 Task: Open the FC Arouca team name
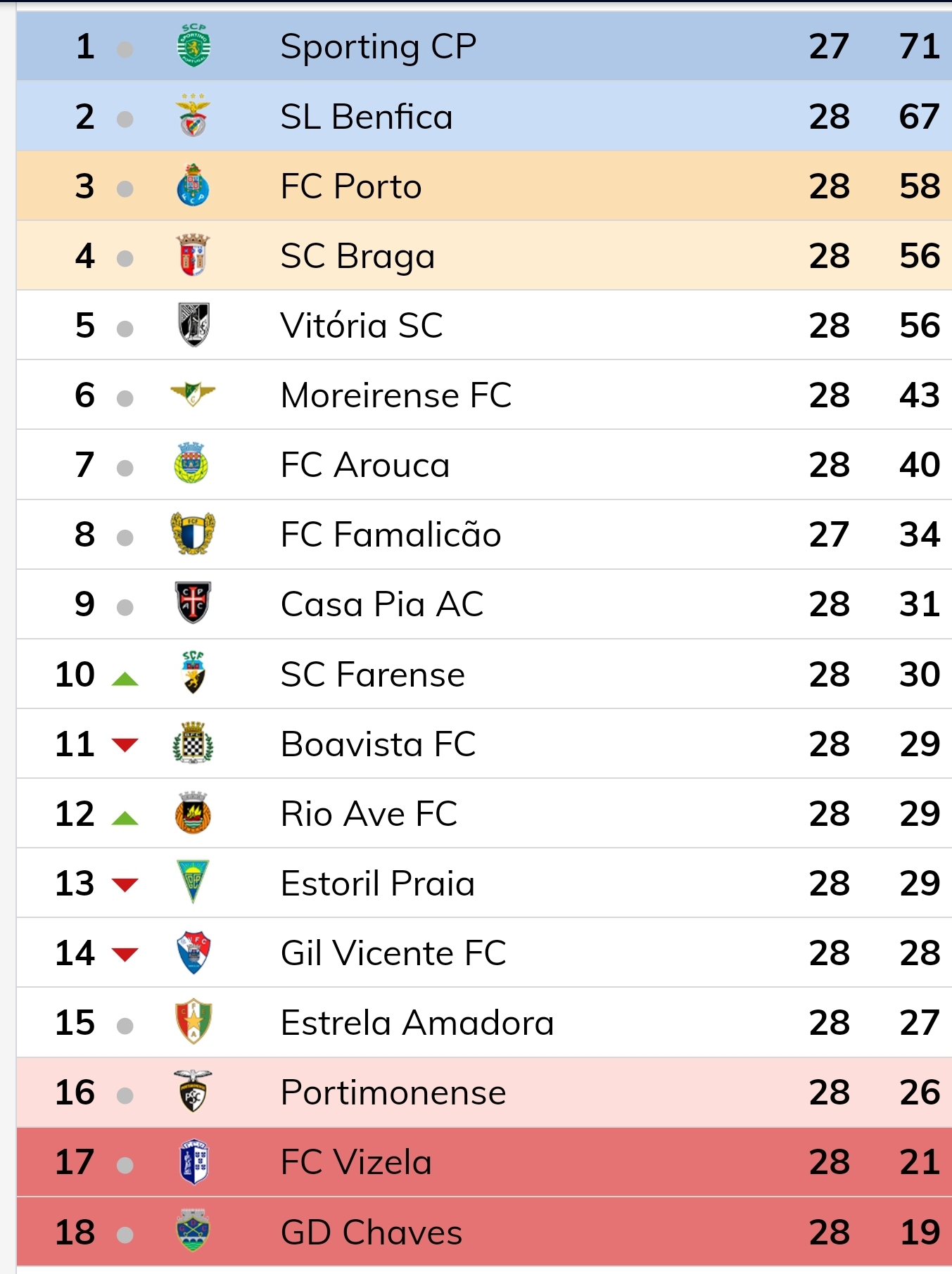click(364, 465)
